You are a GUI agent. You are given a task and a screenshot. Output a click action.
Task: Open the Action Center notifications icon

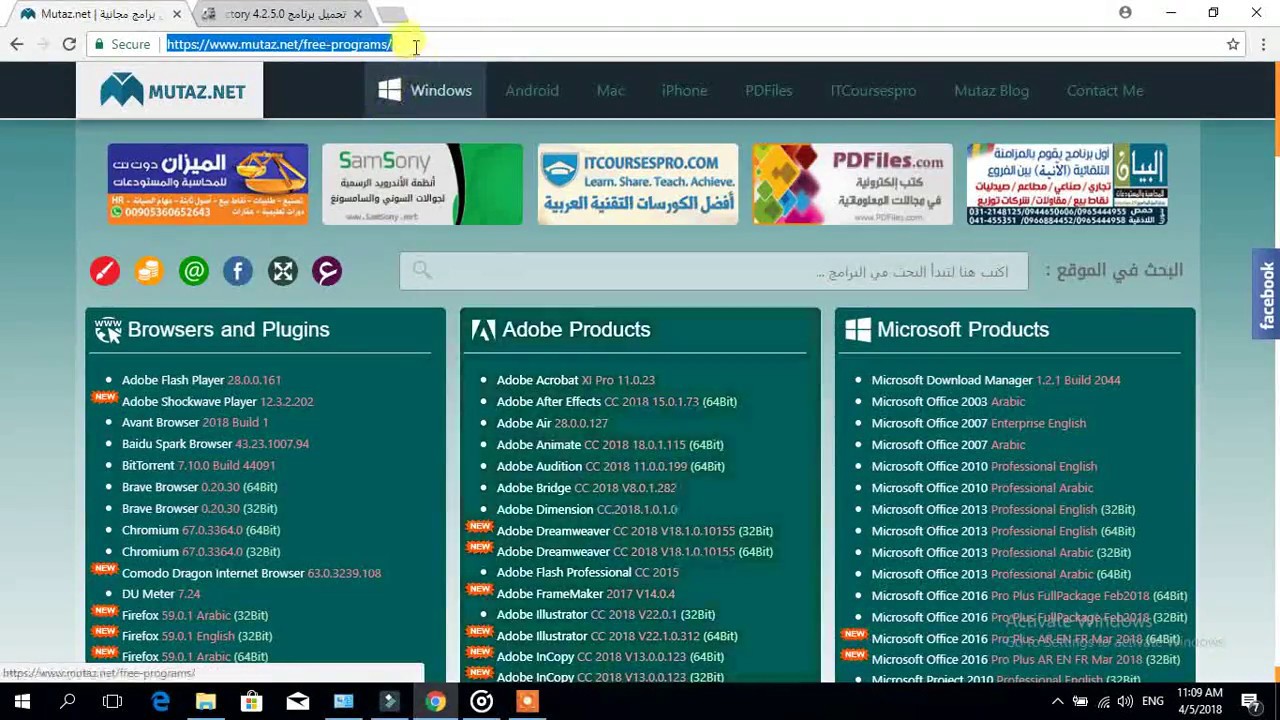1250,701
